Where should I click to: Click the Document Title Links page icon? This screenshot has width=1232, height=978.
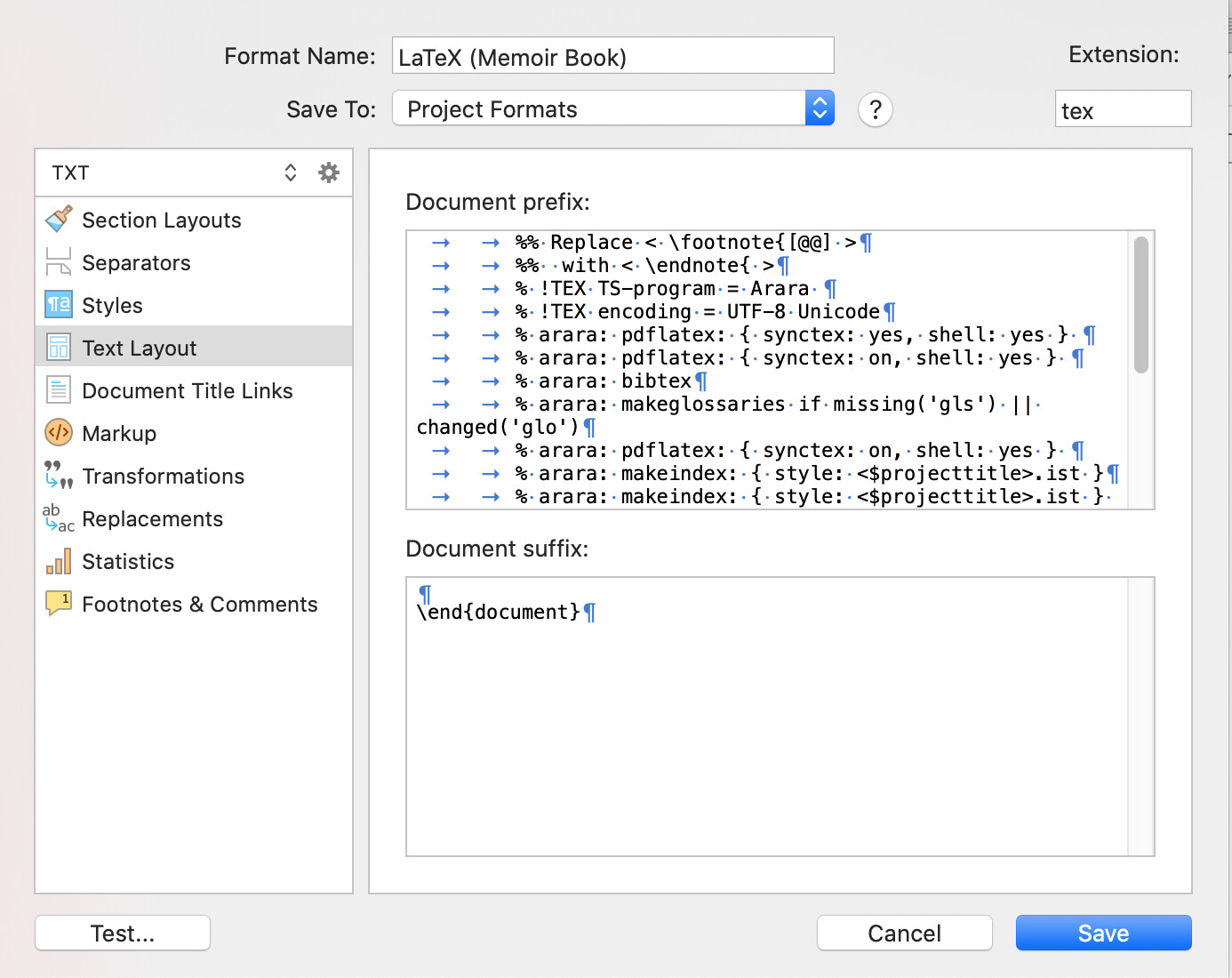coord(57,389)
